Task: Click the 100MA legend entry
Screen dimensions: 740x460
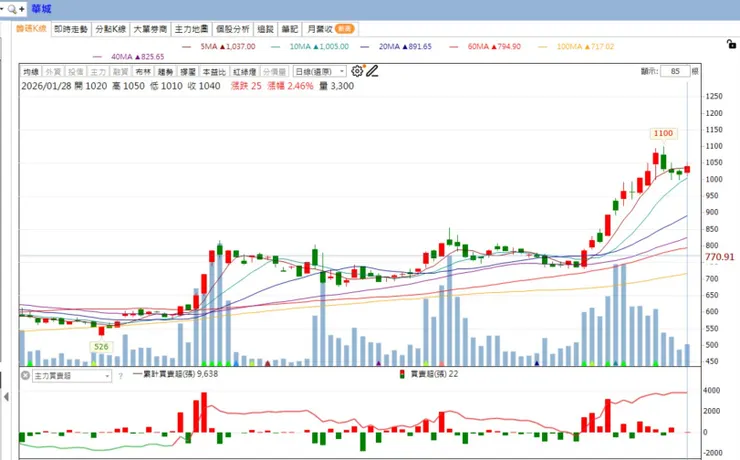Action: (x=576, y=47)
